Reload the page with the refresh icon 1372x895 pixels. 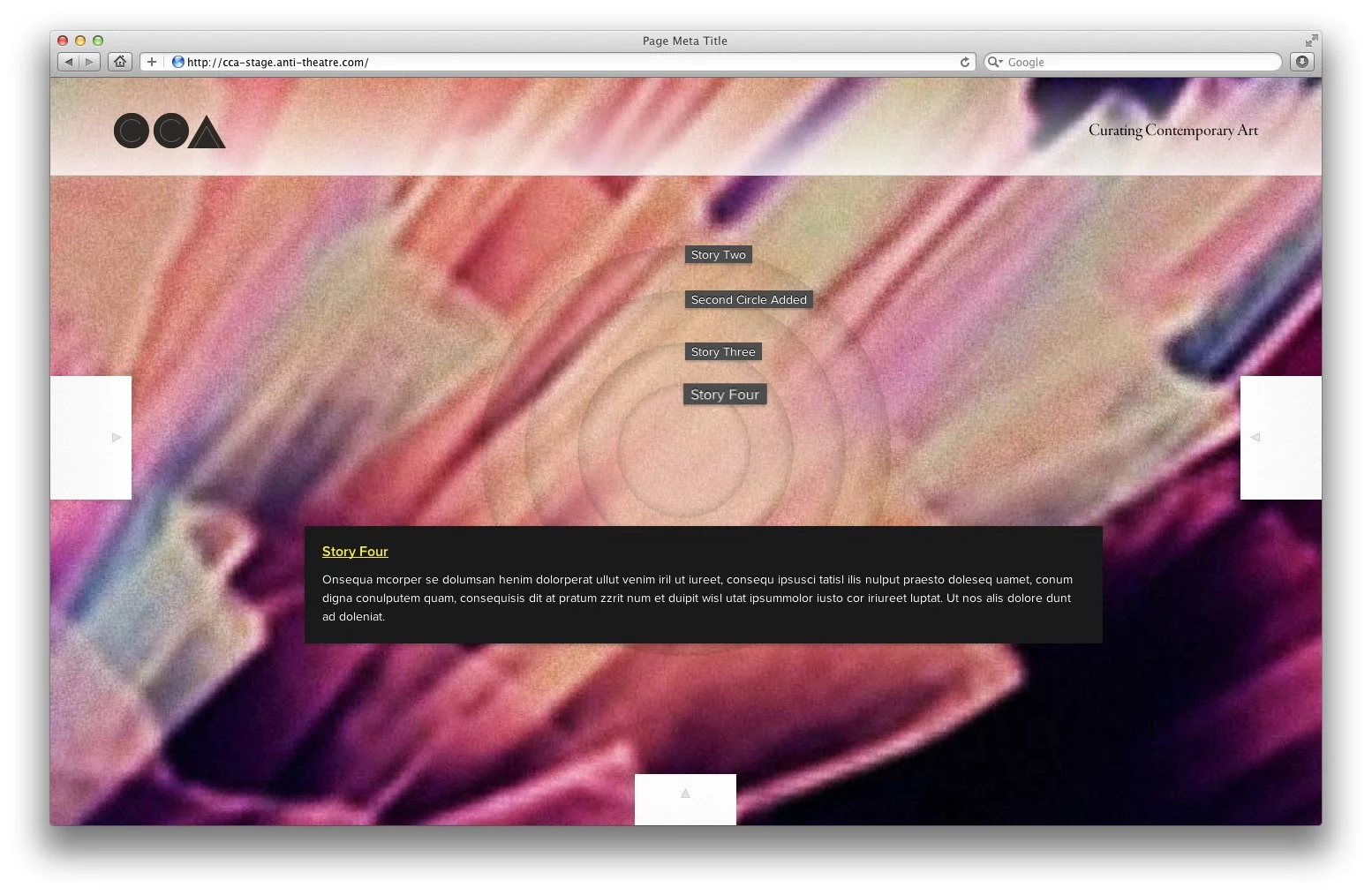(x=965, y=62)
